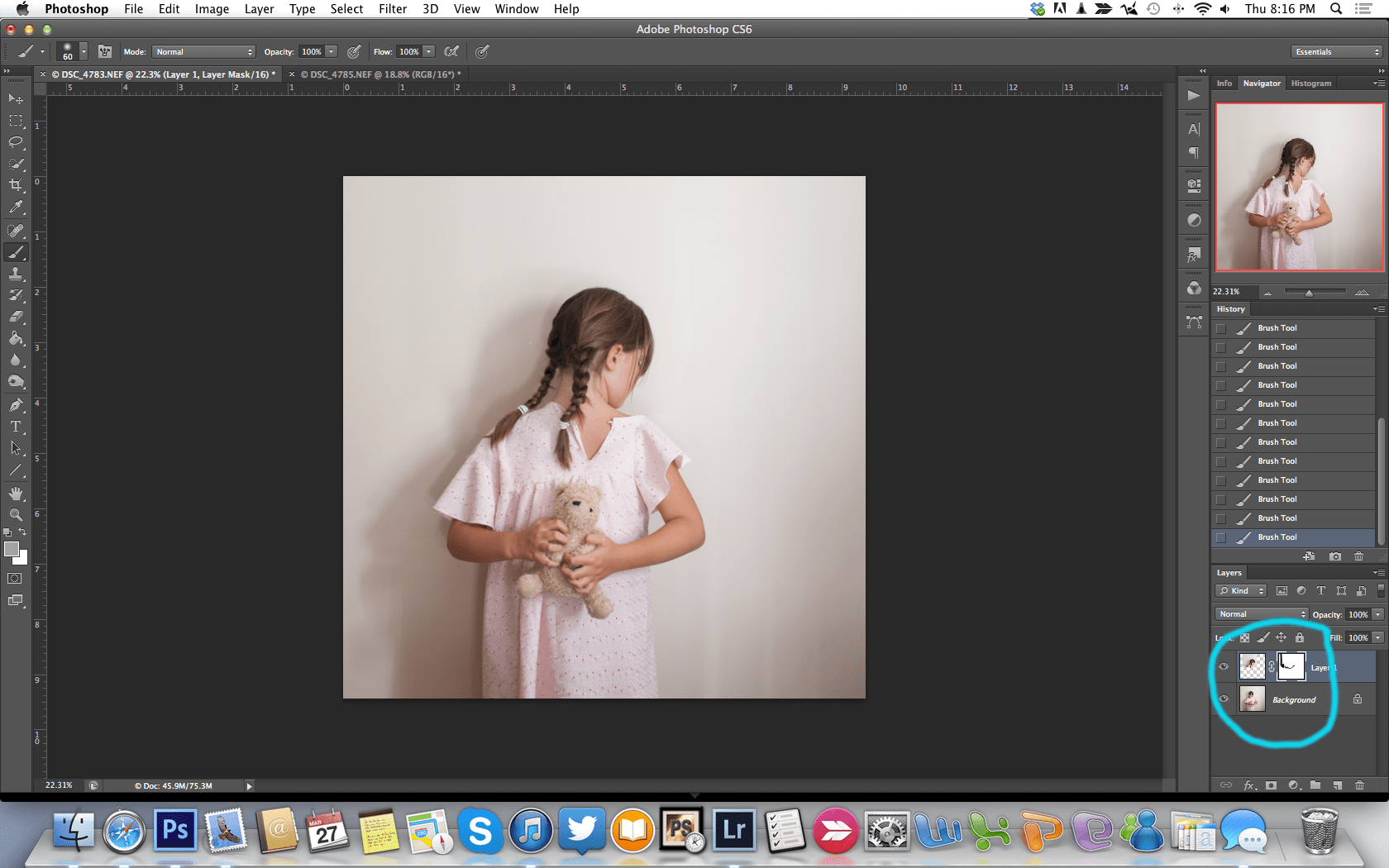The width and height of the screenshot is (1389, 868).
Task: Choose the Horizontal Type tool
Action: tap(16, 427)
